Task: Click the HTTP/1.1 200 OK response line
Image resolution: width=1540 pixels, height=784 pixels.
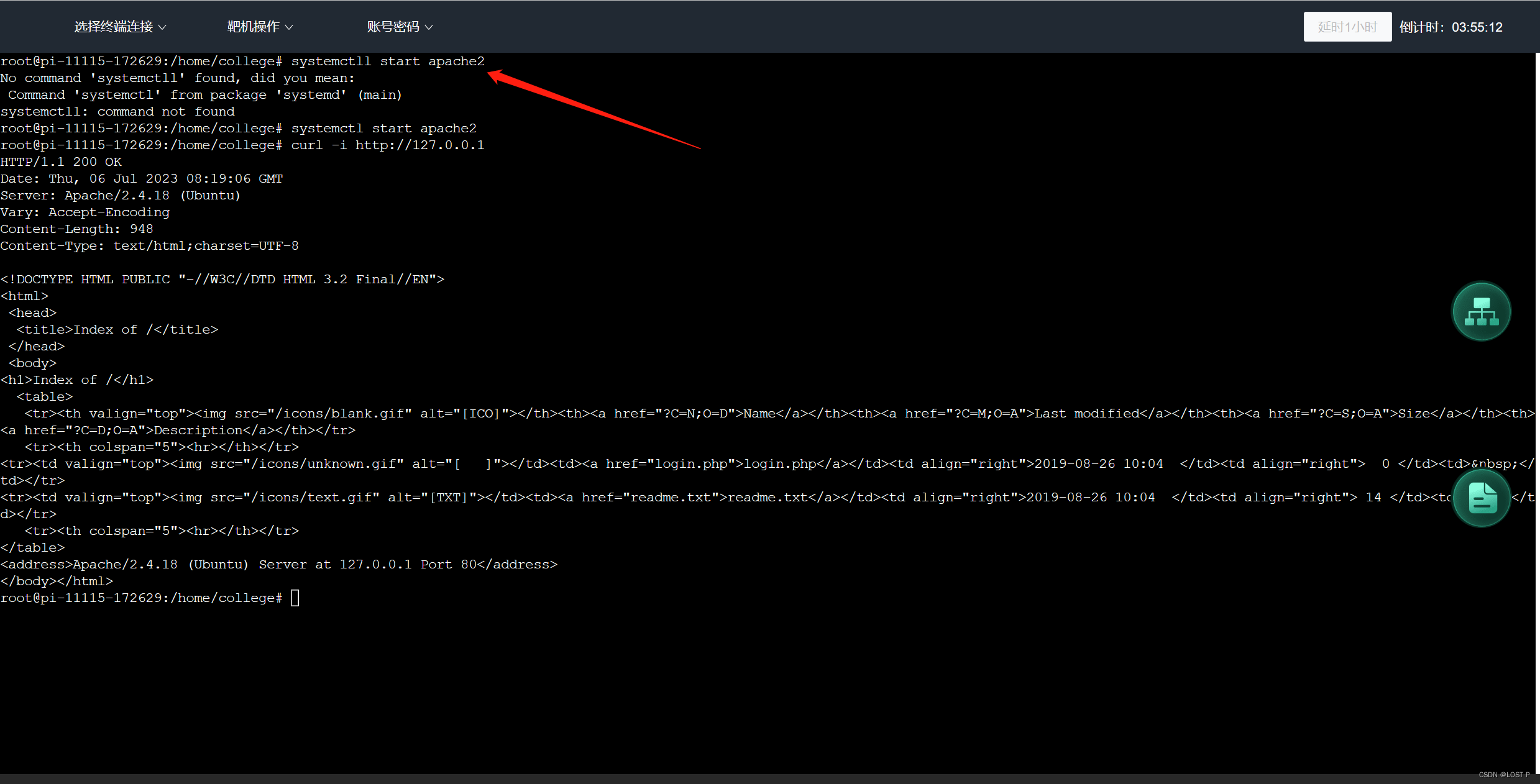Action: [x=61, y=162]
